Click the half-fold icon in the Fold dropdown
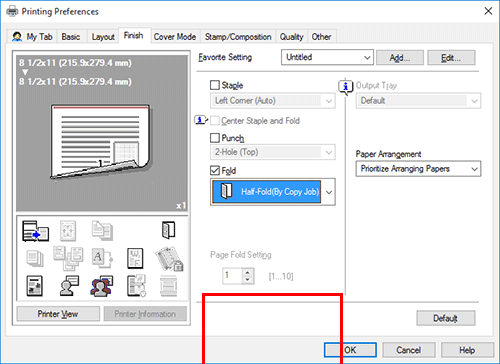The image size is (500, 364). coord(226,191)
